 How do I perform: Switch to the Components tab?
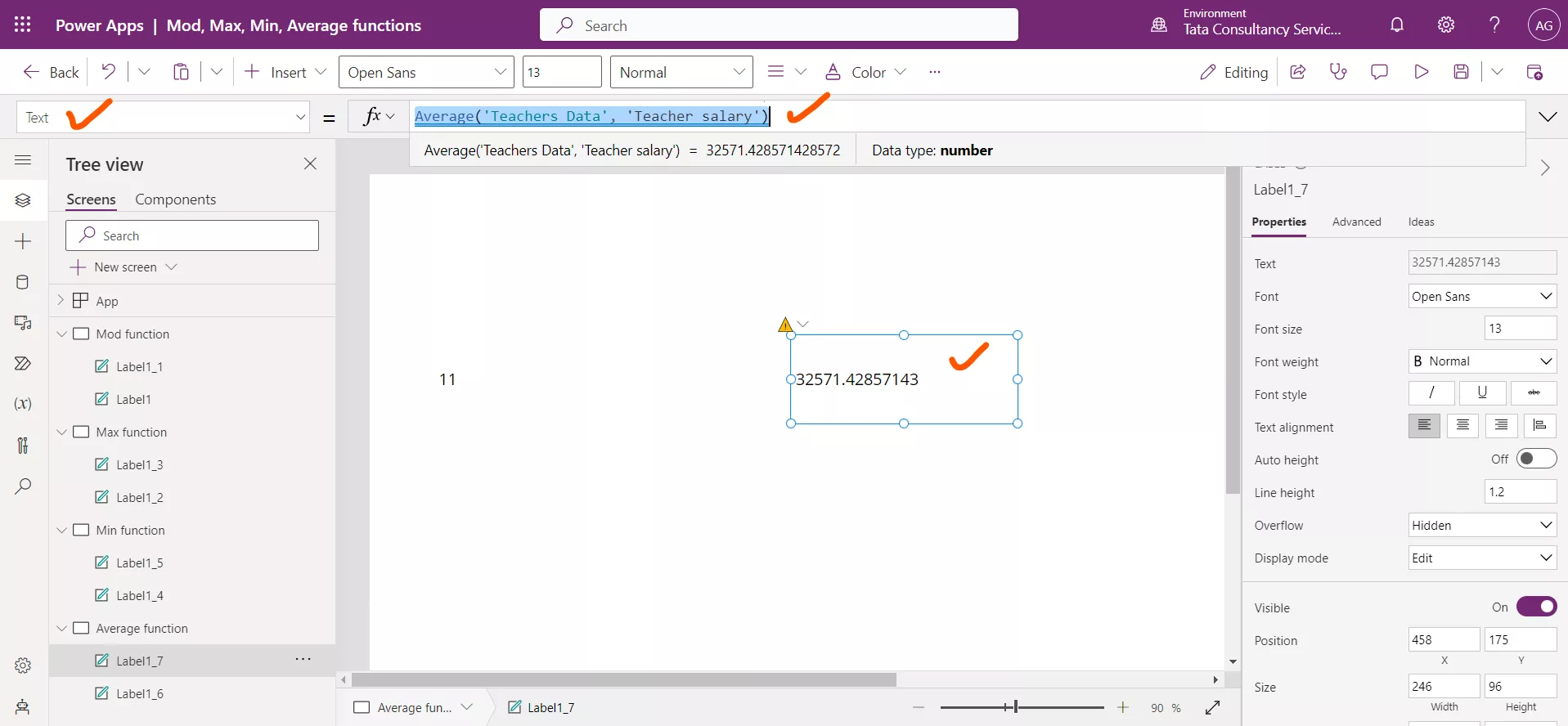pos(175,199)
